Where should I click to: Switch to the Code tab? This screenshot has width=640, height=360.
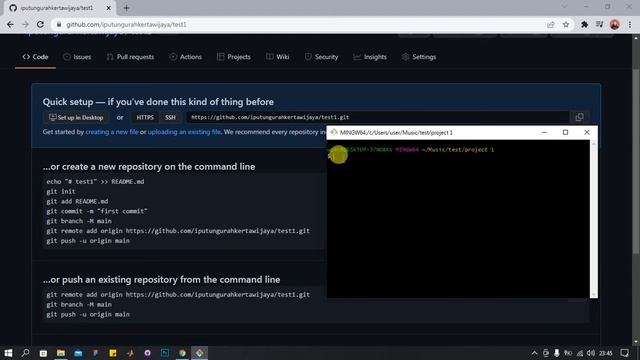click(x=36, y=57)
